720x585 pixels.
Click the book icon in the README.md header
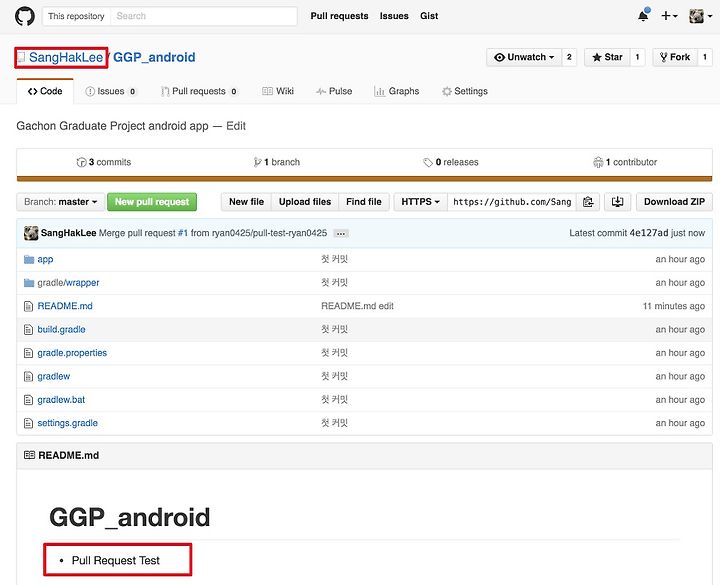[29, 455]
